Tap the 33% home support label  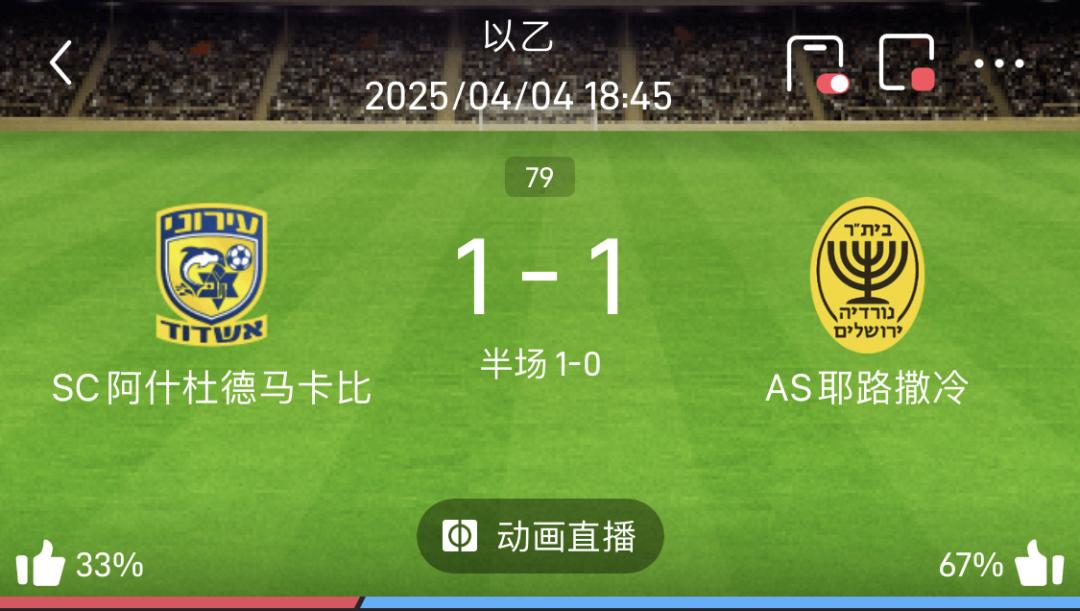coord(110,566)
